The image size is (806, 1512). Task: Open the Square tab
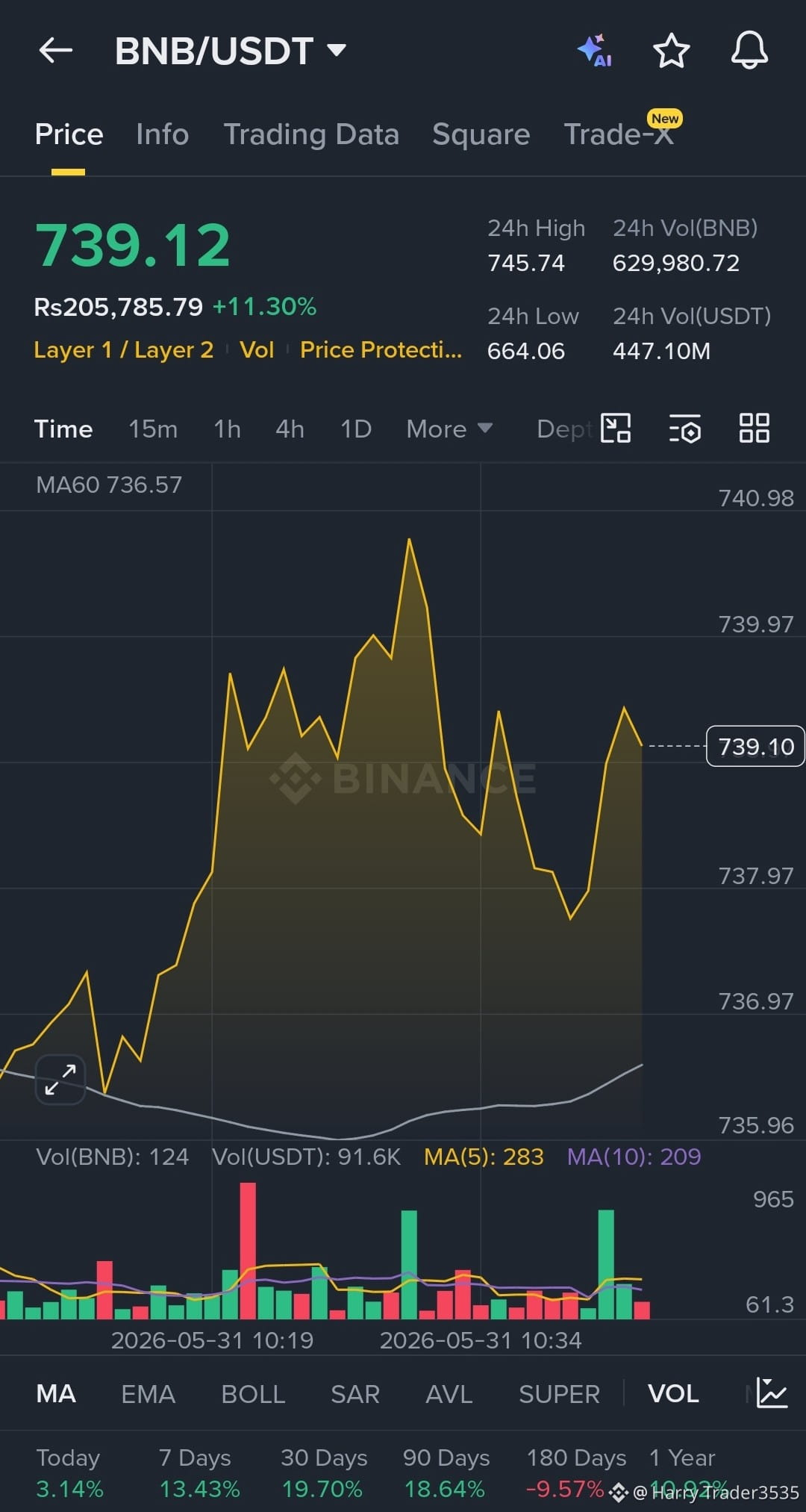pyautogui.click(x=481, y=134)
